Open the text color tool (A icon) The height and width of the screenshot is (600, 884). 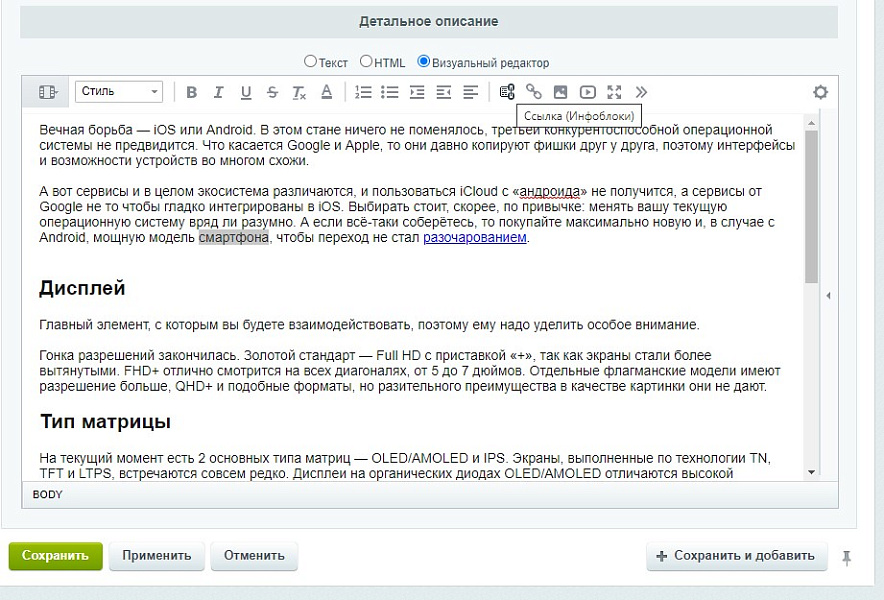(326, 92)
